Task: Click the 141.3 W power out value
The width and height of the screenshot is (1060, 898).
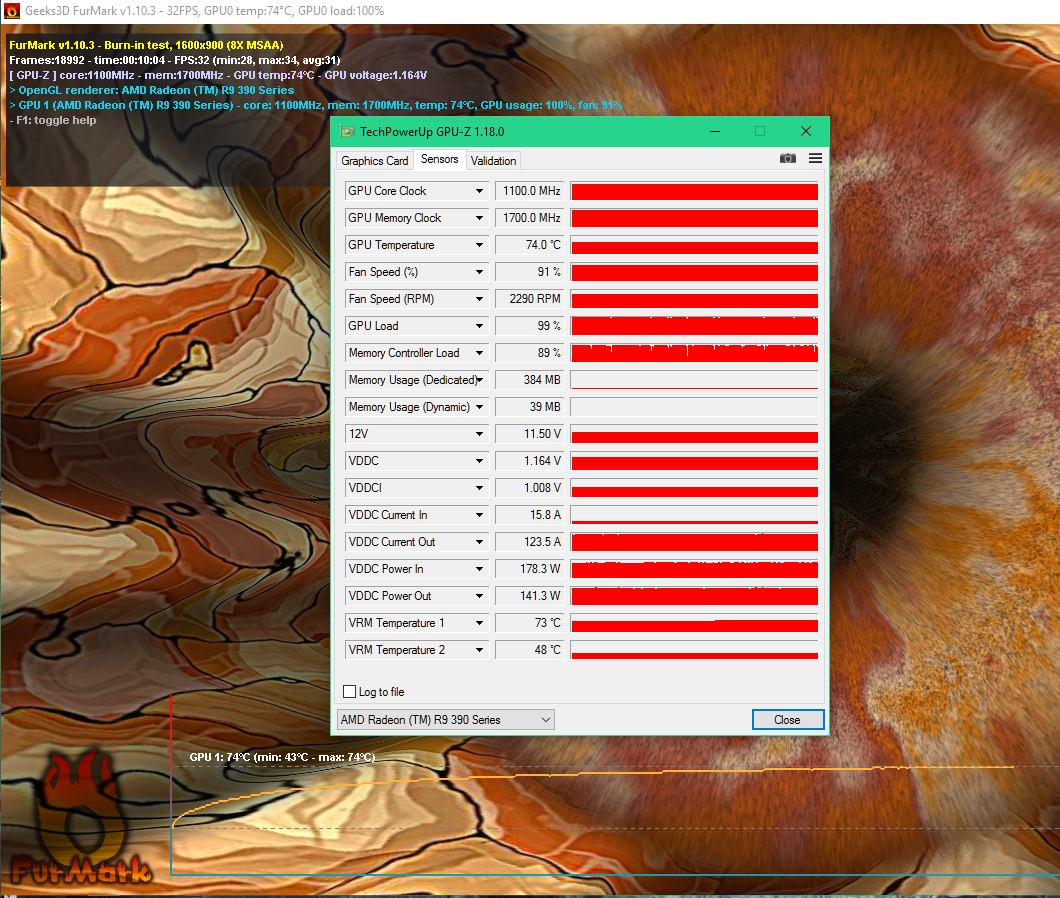Action: pos(530,596)
